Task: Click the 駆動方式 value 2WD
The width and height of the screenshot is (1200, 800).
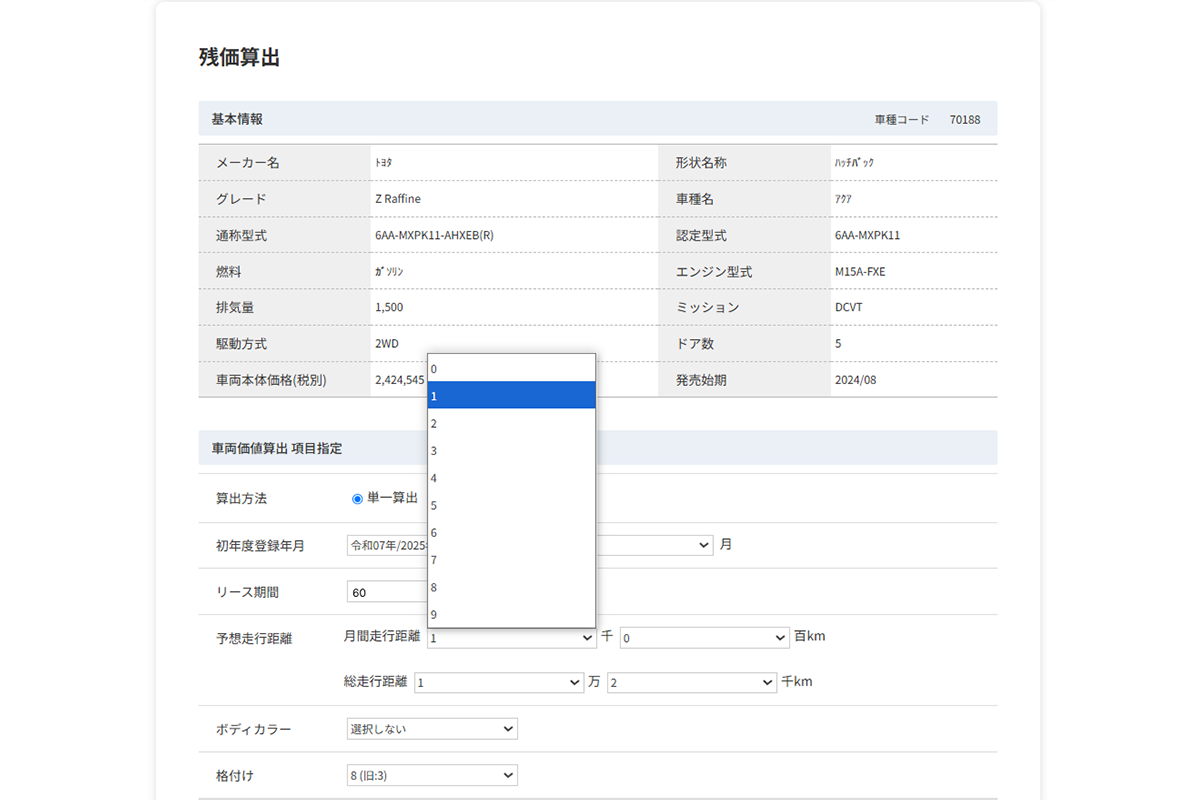Action: [x=387, y=344]
